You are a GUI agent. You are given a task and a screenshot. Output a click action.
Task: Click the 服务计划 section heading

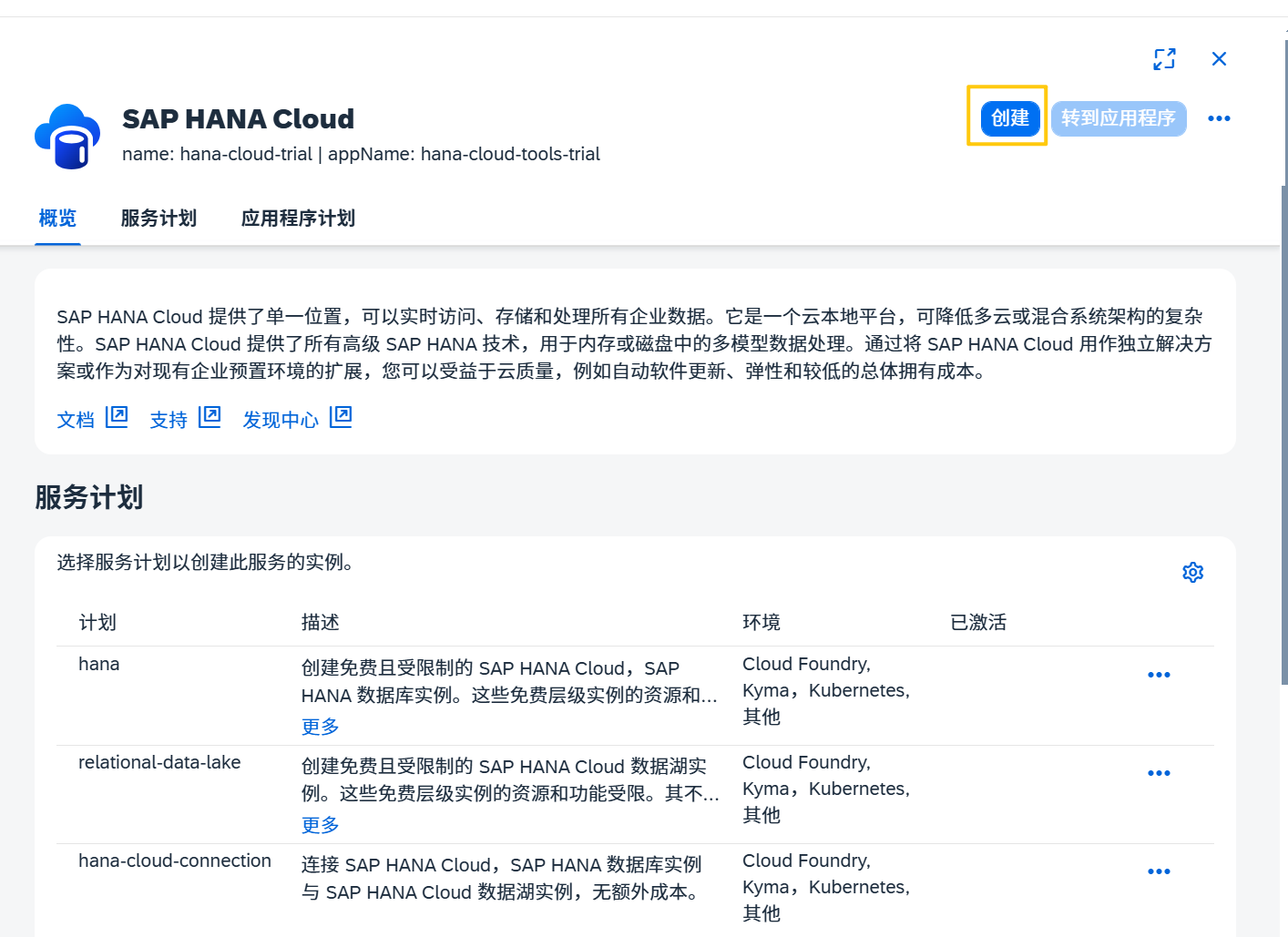click(x=89, y=497)
